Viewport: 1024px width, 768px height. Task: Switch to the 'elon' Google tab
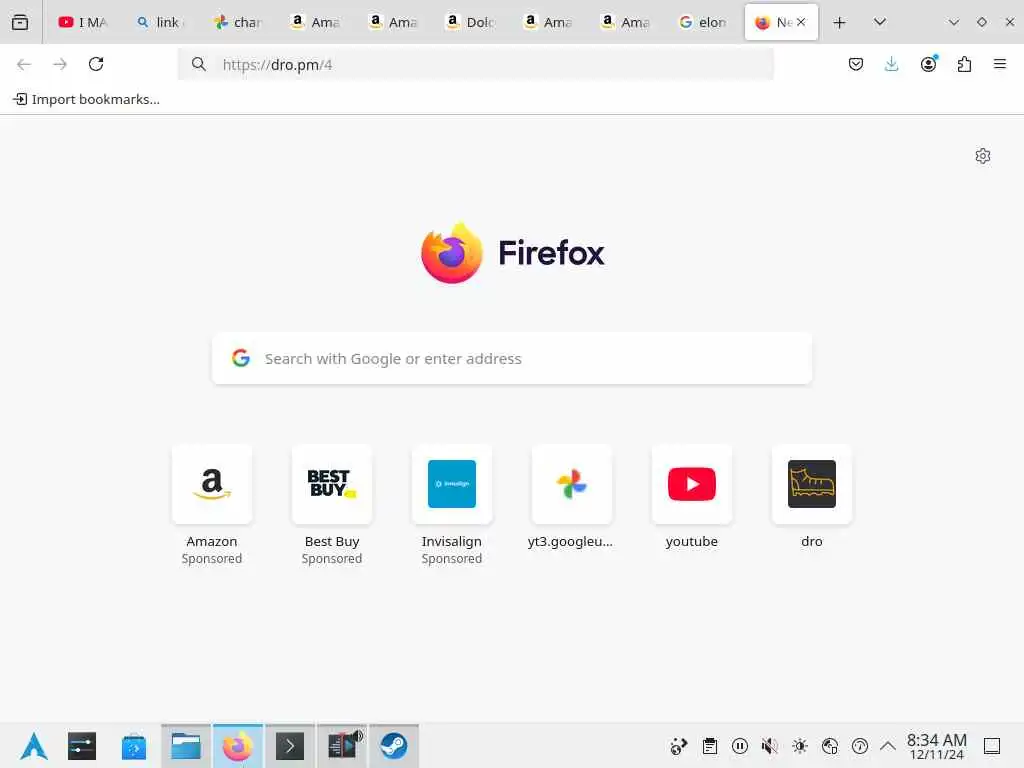pyautogui.click(x=703, y=22)
